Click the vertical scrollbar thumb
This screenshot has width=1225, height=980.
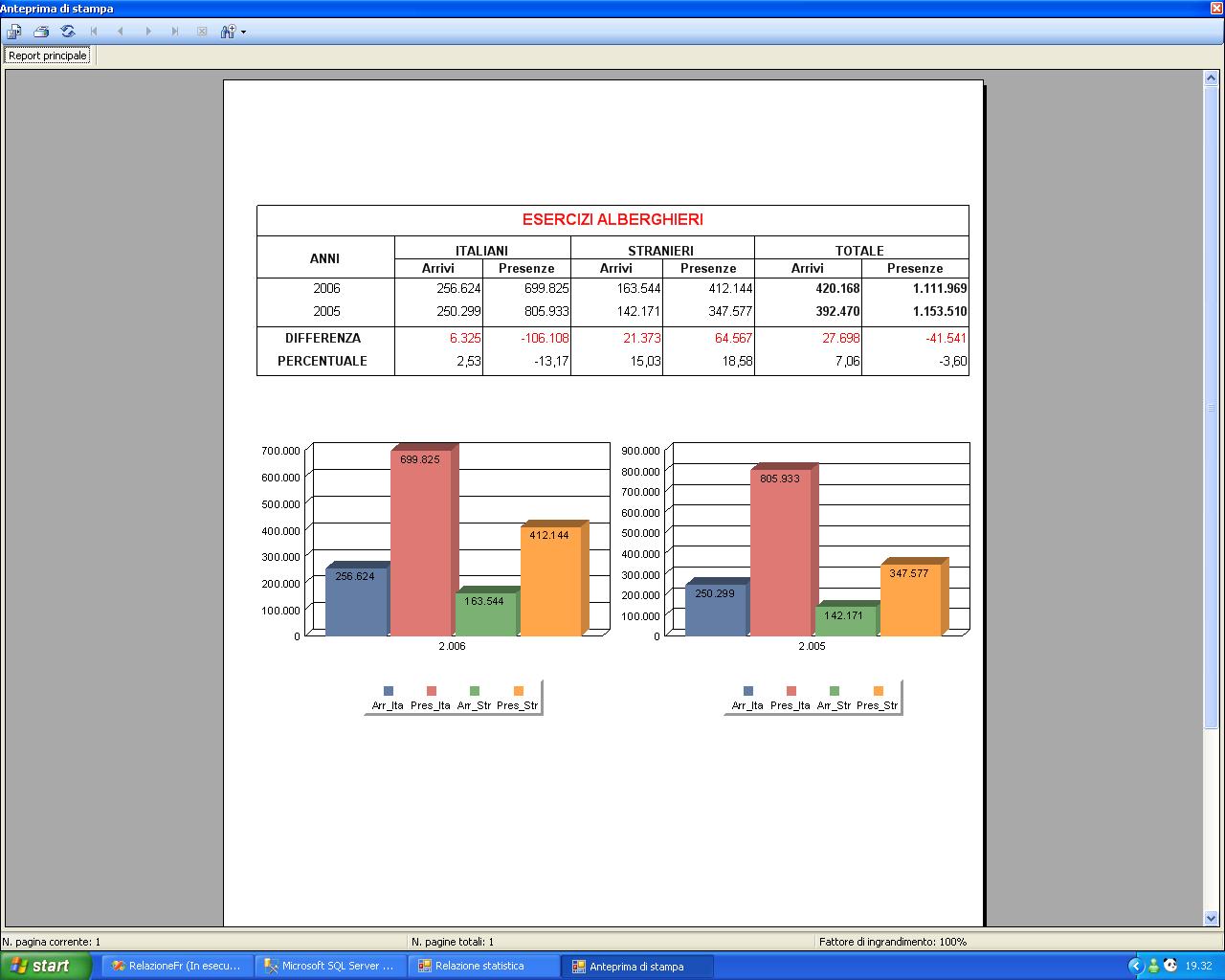point(1211,407)
